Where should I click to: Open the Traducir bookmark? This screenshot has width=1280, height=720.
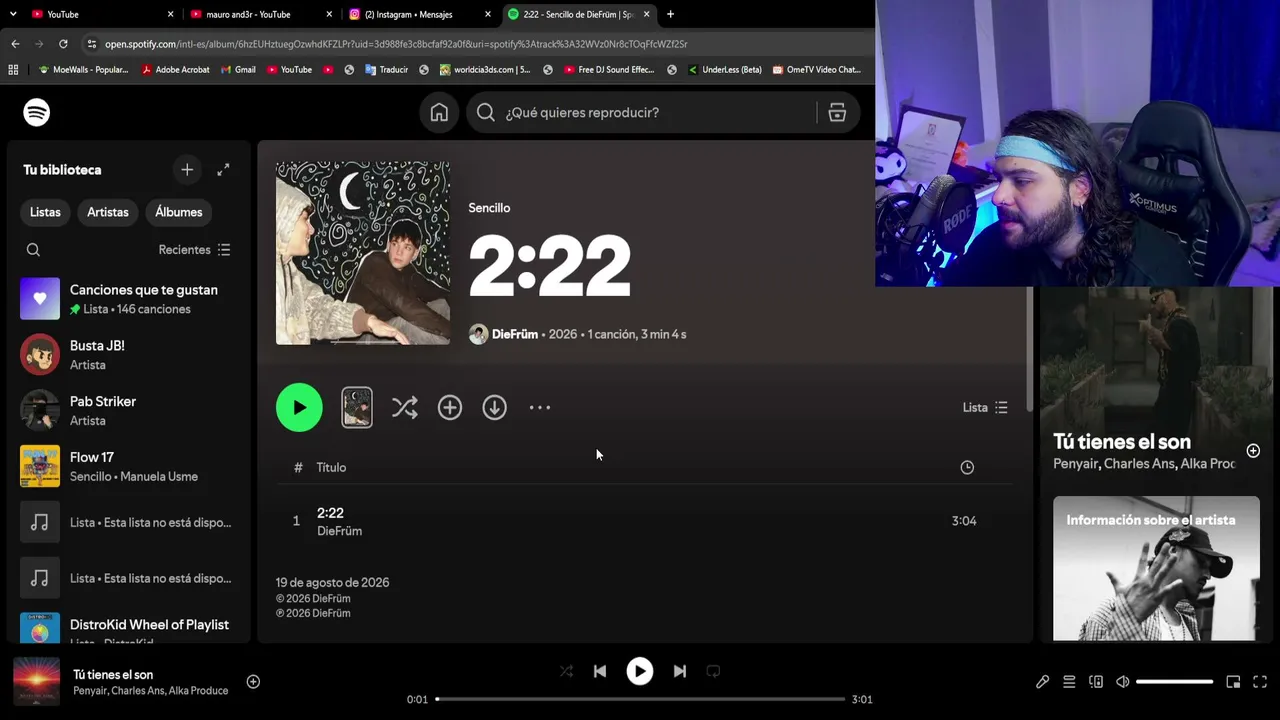click(x=386, y=70)
